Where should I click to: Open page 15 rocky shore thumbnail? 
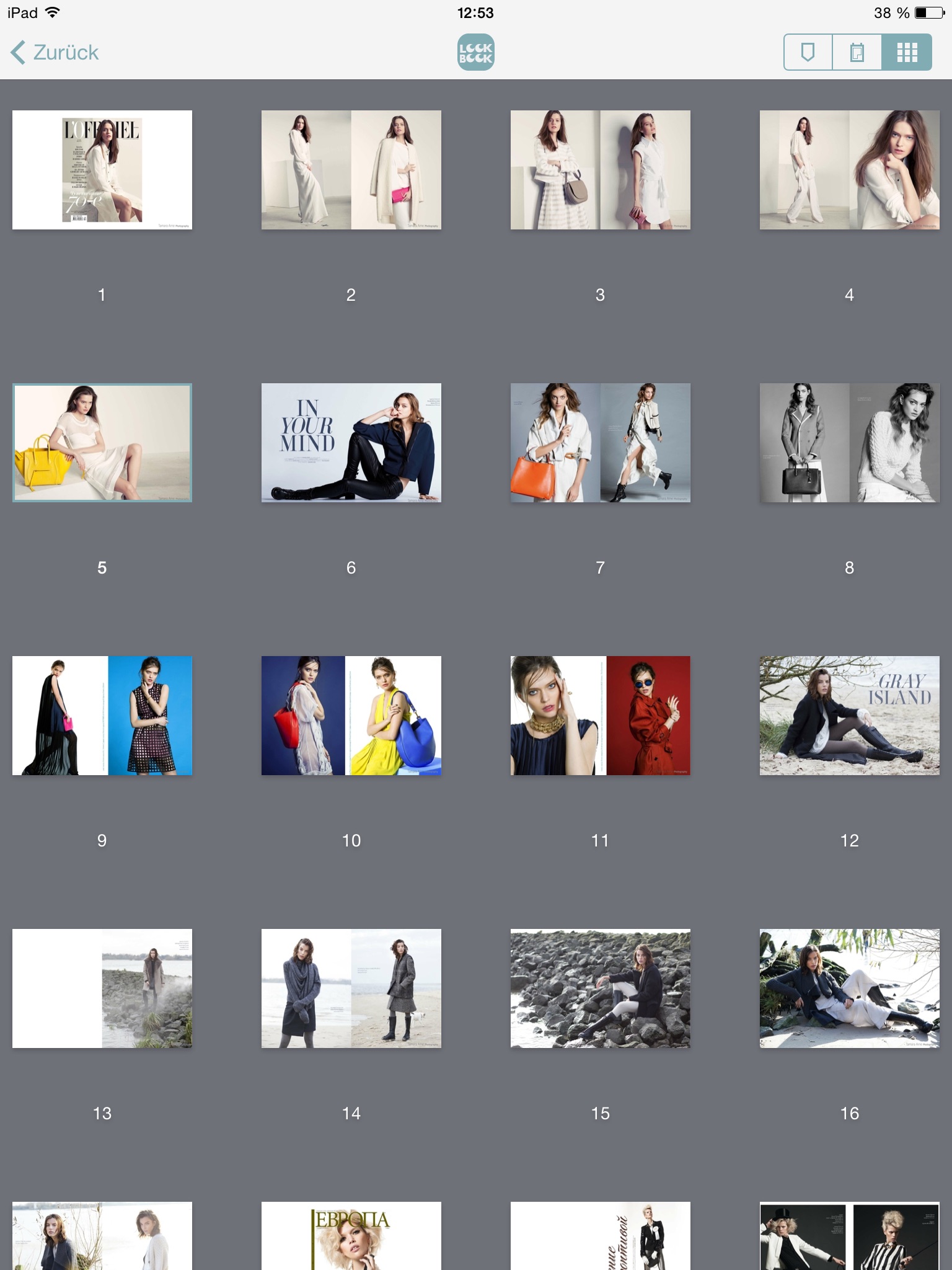click(601, 988)
